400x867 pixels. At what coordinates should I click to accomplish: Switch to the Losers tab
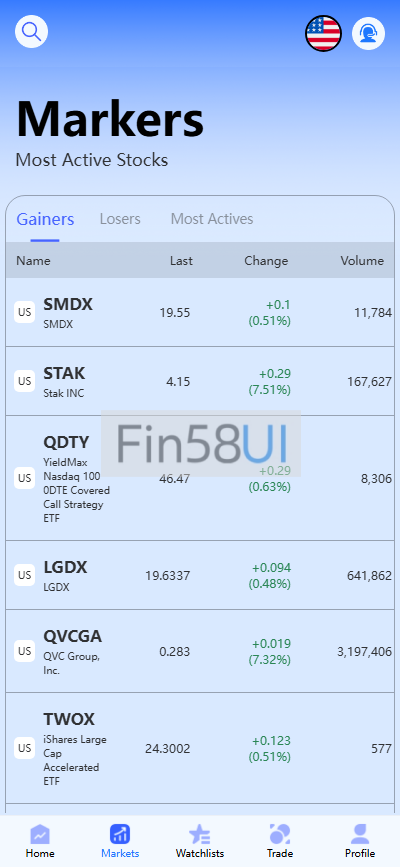pyautogui.click(x=120, y=219)
